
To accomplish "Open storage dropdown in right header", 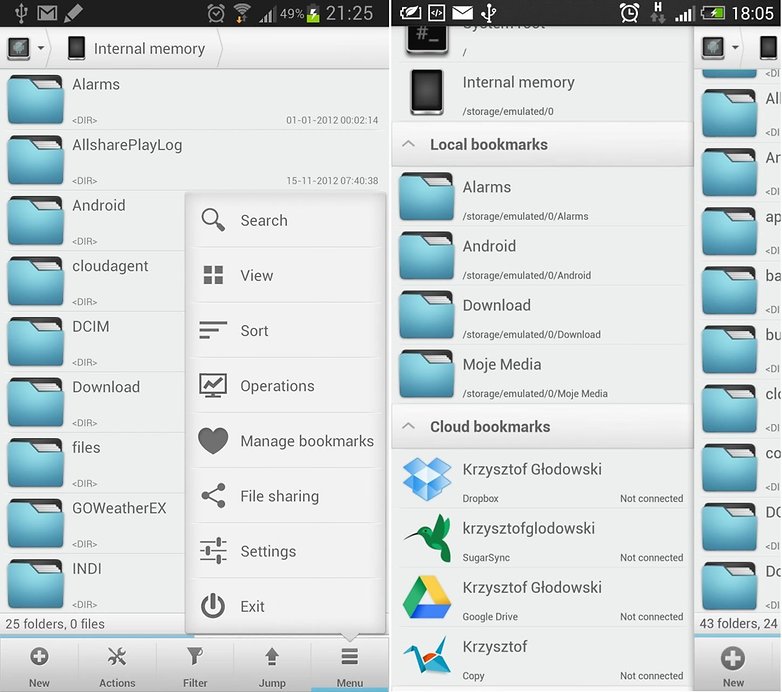I will click(x=720, y=48).
